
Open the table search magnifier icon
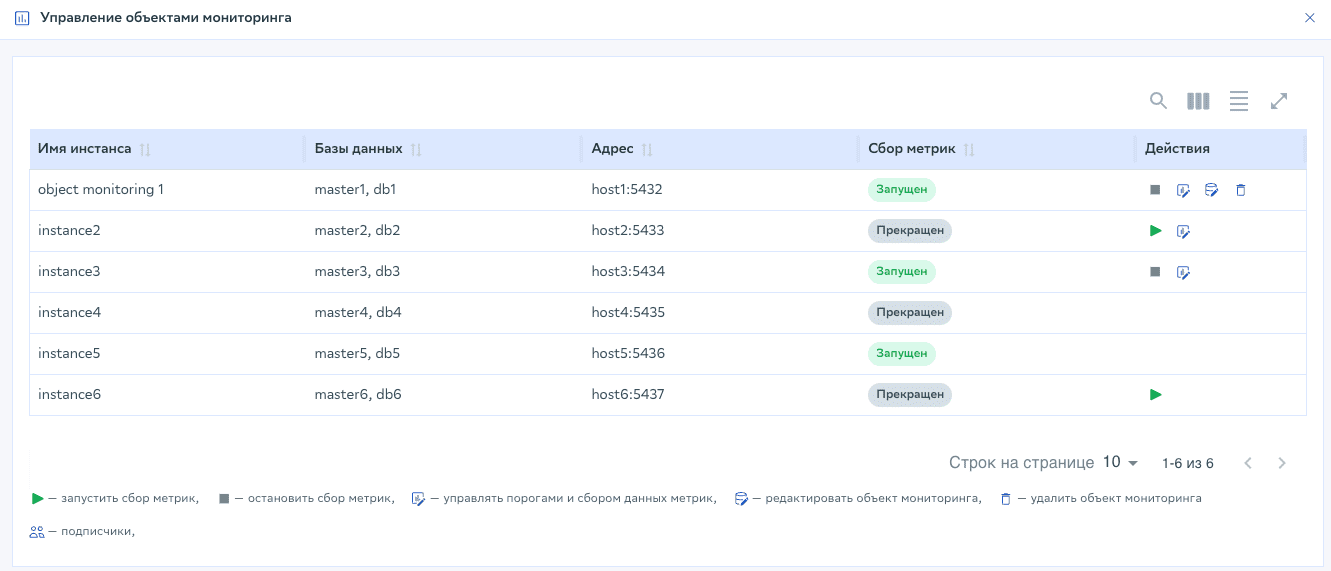1158,100
